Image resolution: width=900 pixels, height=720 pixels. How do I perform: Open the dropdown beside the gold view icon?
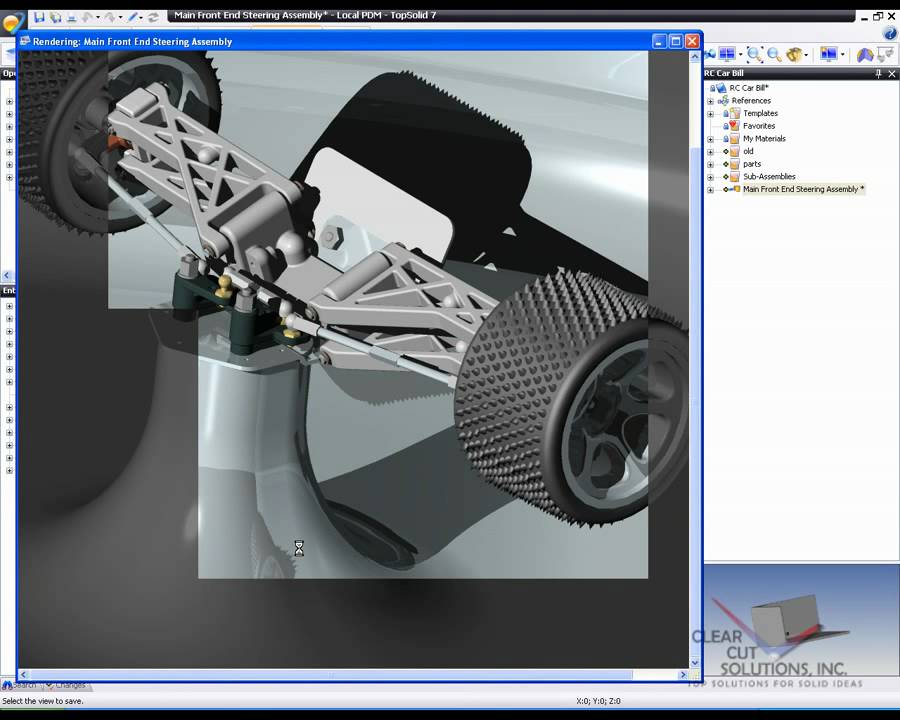click(x=806, y=55)
